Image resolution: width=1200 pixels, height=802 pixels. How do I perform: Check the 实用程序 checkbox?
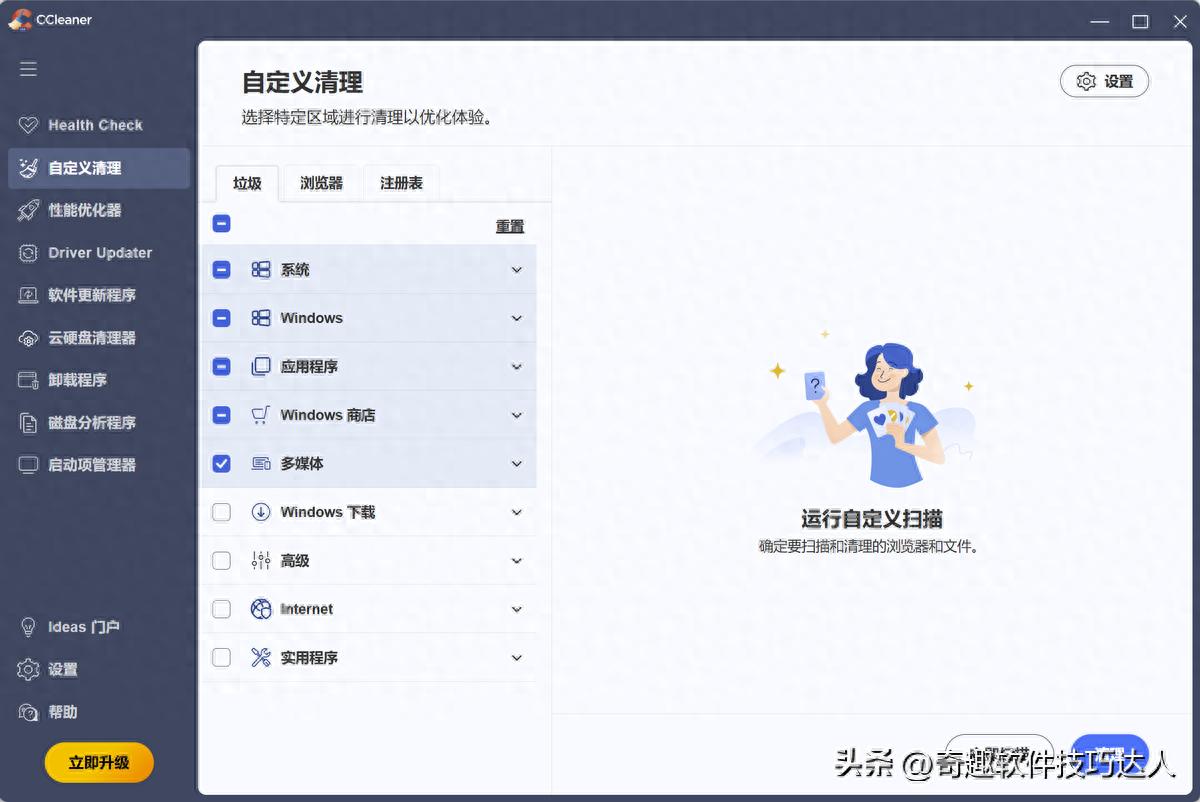tap(221, 657)
